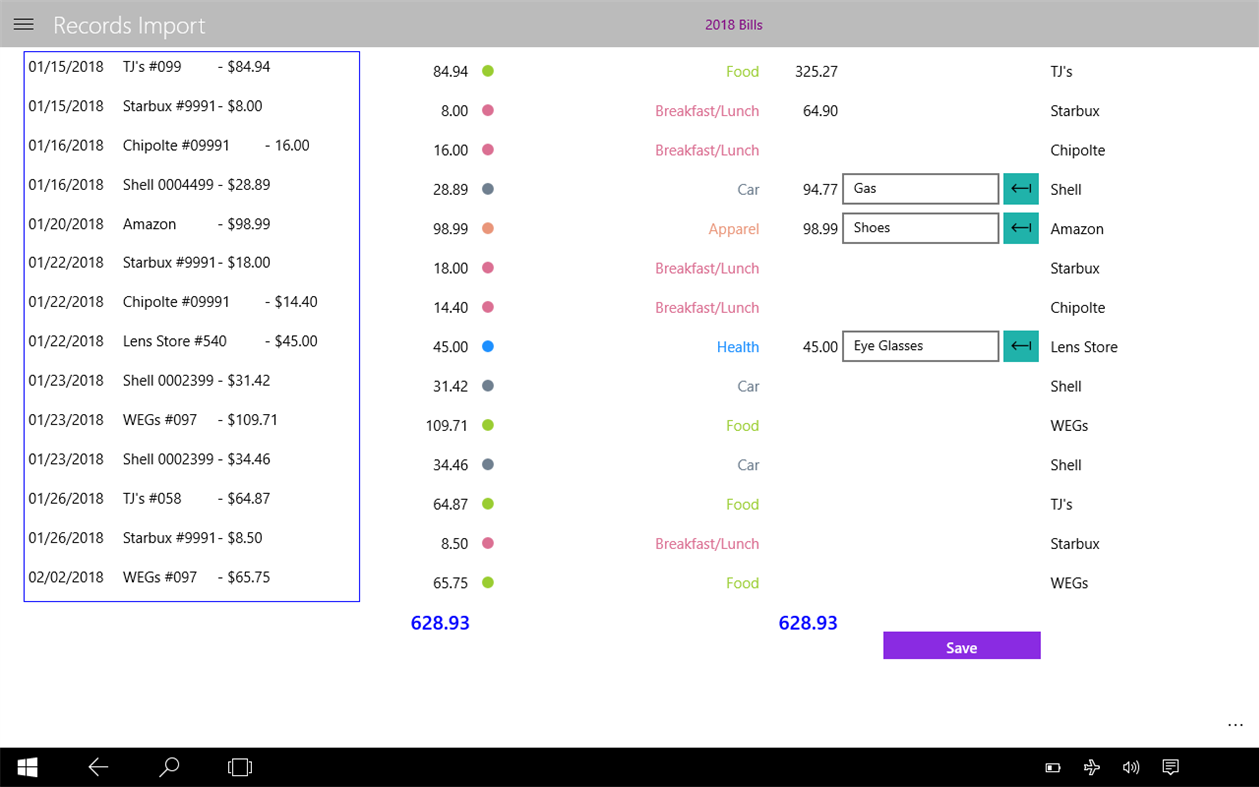
Task: Click the orange dot next to the Apparel amount
Action: (486, 228)
